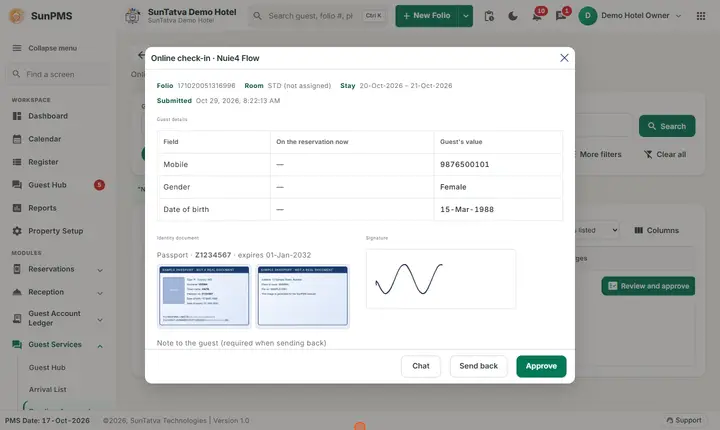Open Property Setup from the sidebar

pyautogui.click(x=58, y=231)
